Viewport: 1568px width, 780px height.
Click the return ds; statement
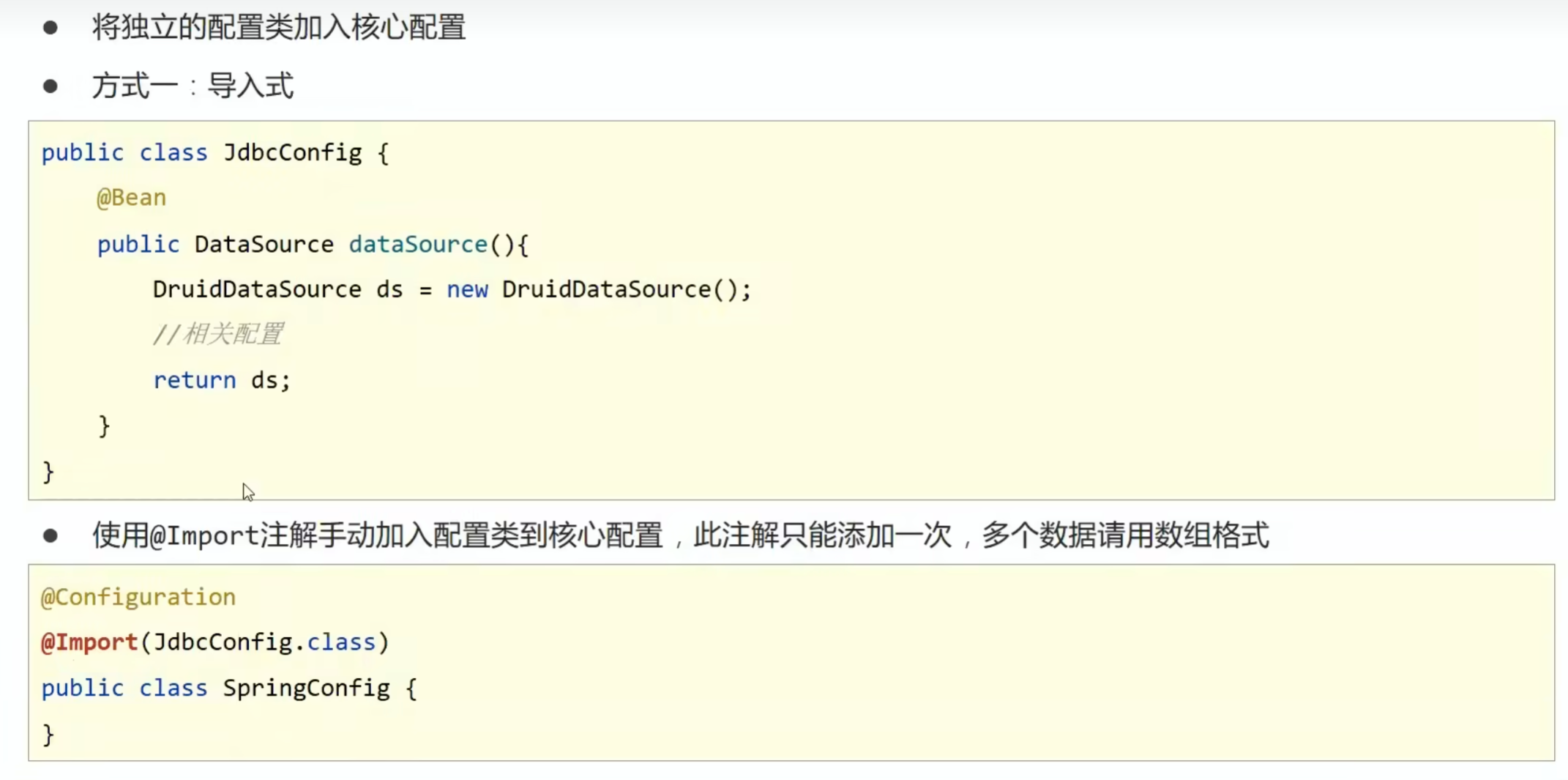222,380
